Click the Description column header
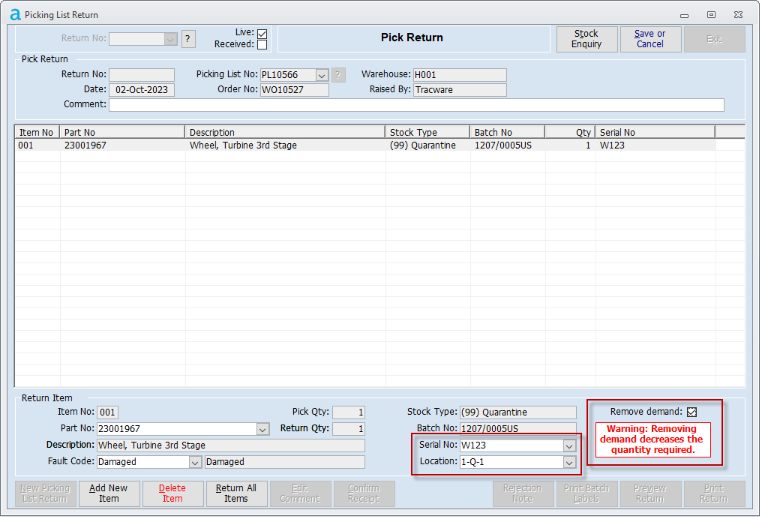Viewport: 760px width, 517px height. (284, 132)
